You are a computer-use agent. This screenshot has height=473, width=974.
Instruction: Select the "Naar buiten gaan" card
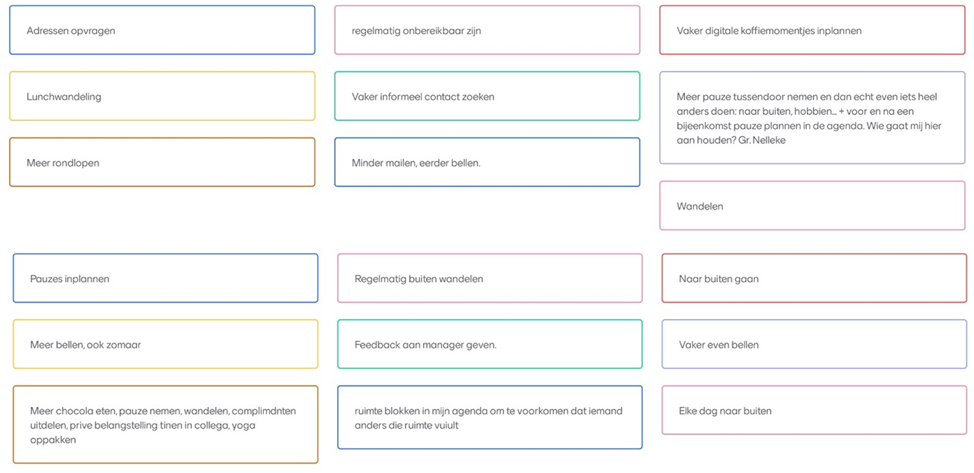(814, 279)
